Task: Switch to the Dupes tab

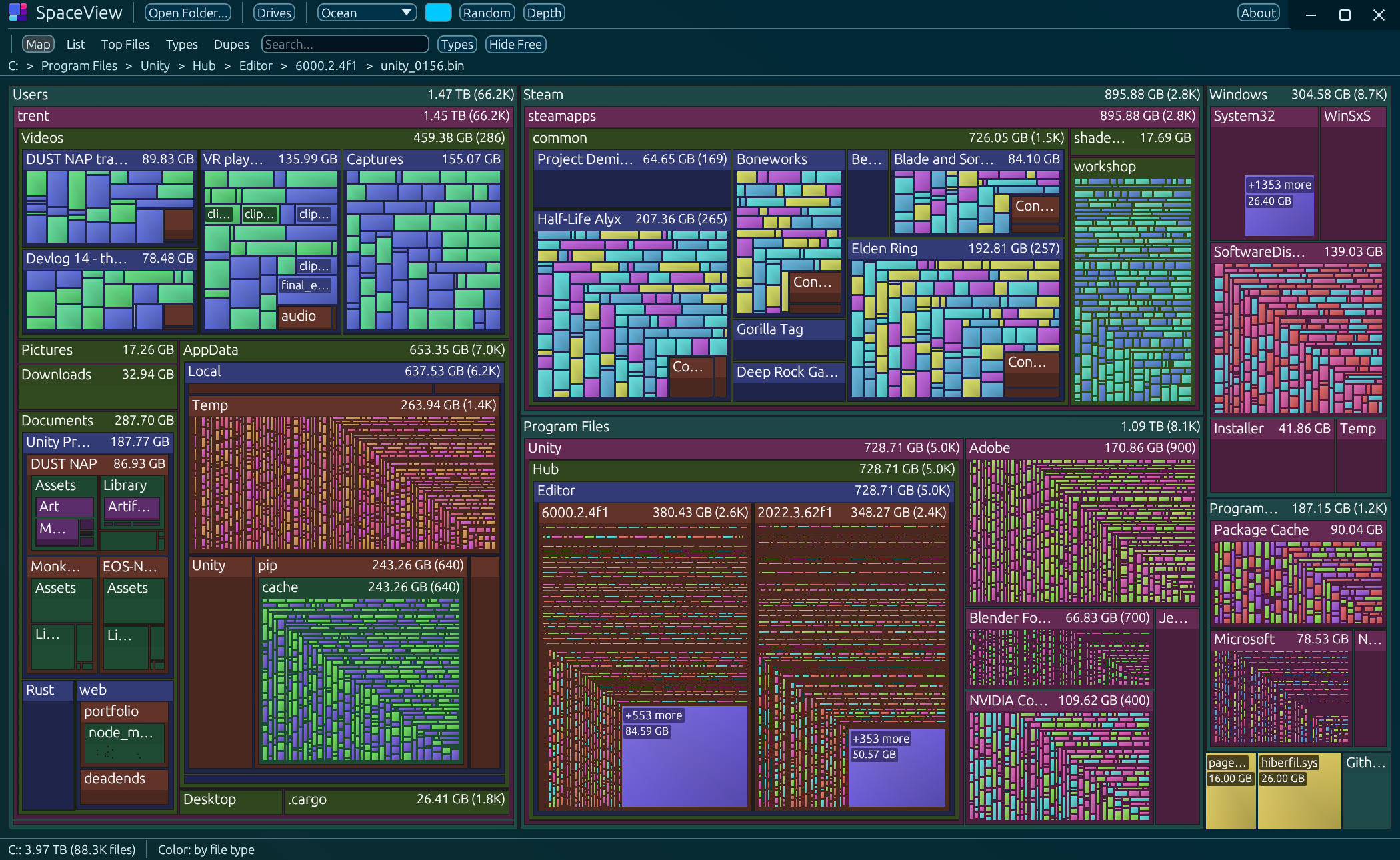Action: tap(231, 44)
